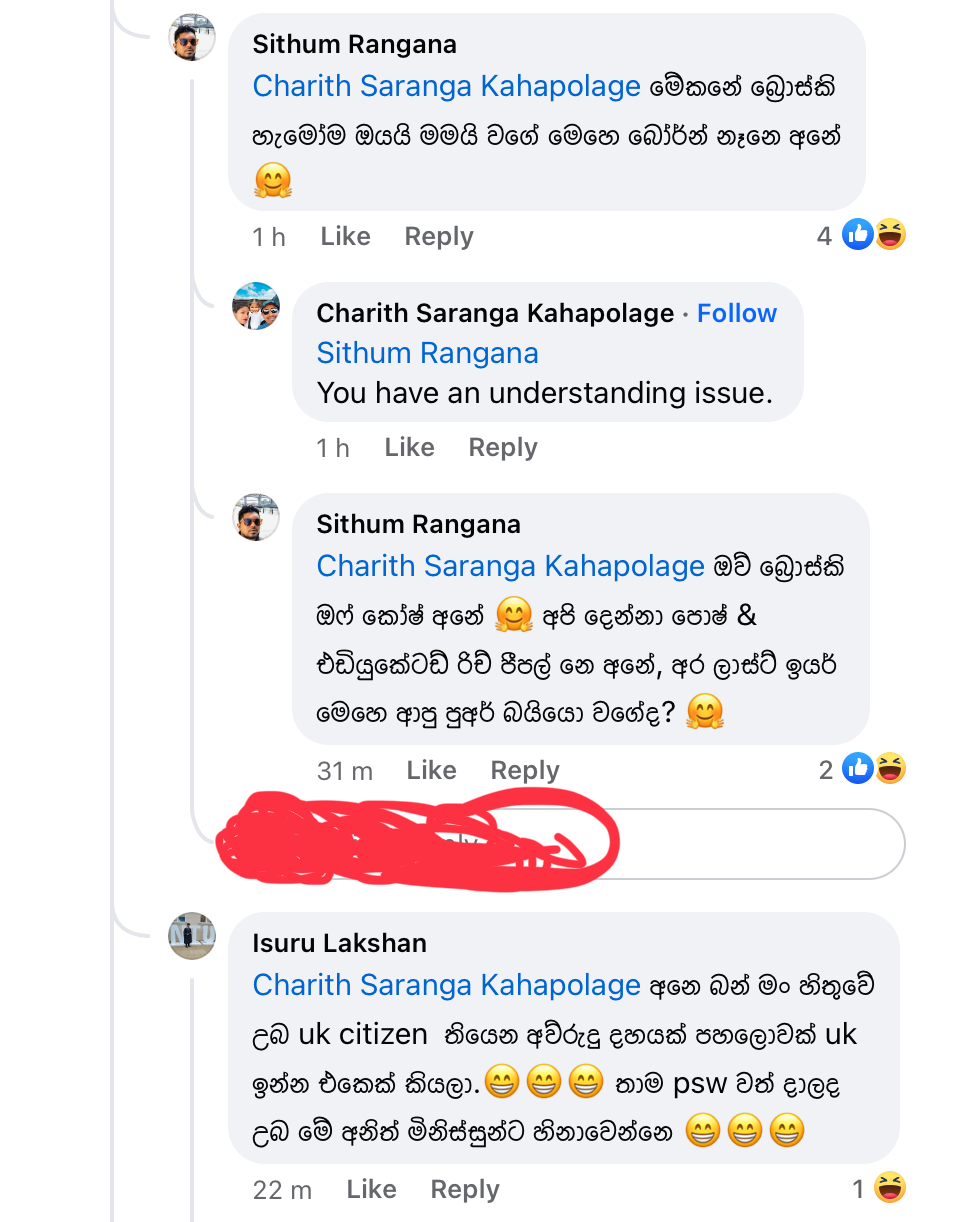
Task: Like the 'understanding issue' comment
Action: pos(409,448)
